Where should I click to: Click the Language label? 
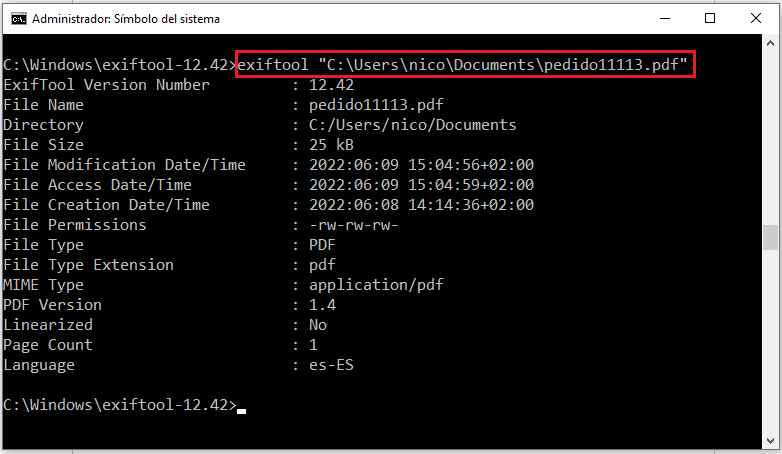click(39, 365)
